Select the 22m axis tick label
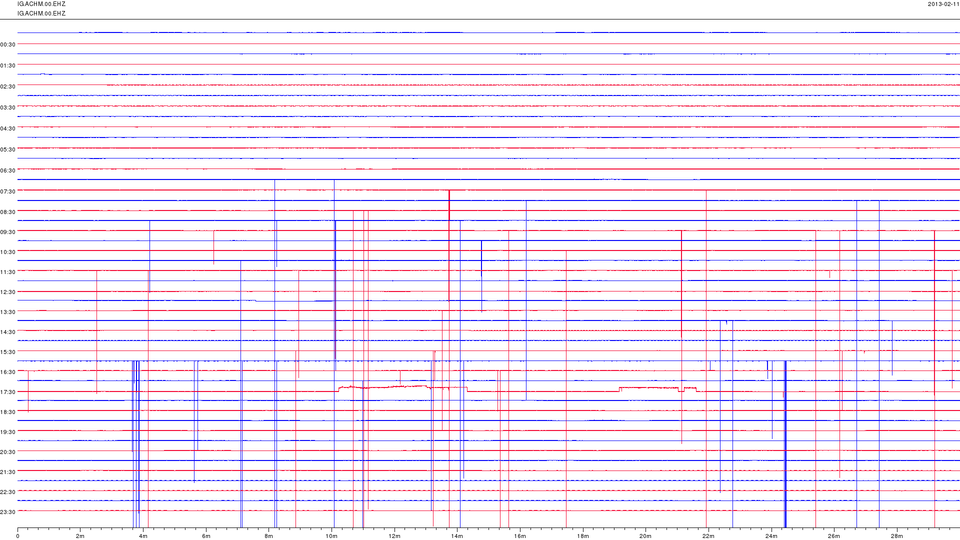Image resolution: width=960 pixels, height=540 pixels. click(x=708, y=536)
